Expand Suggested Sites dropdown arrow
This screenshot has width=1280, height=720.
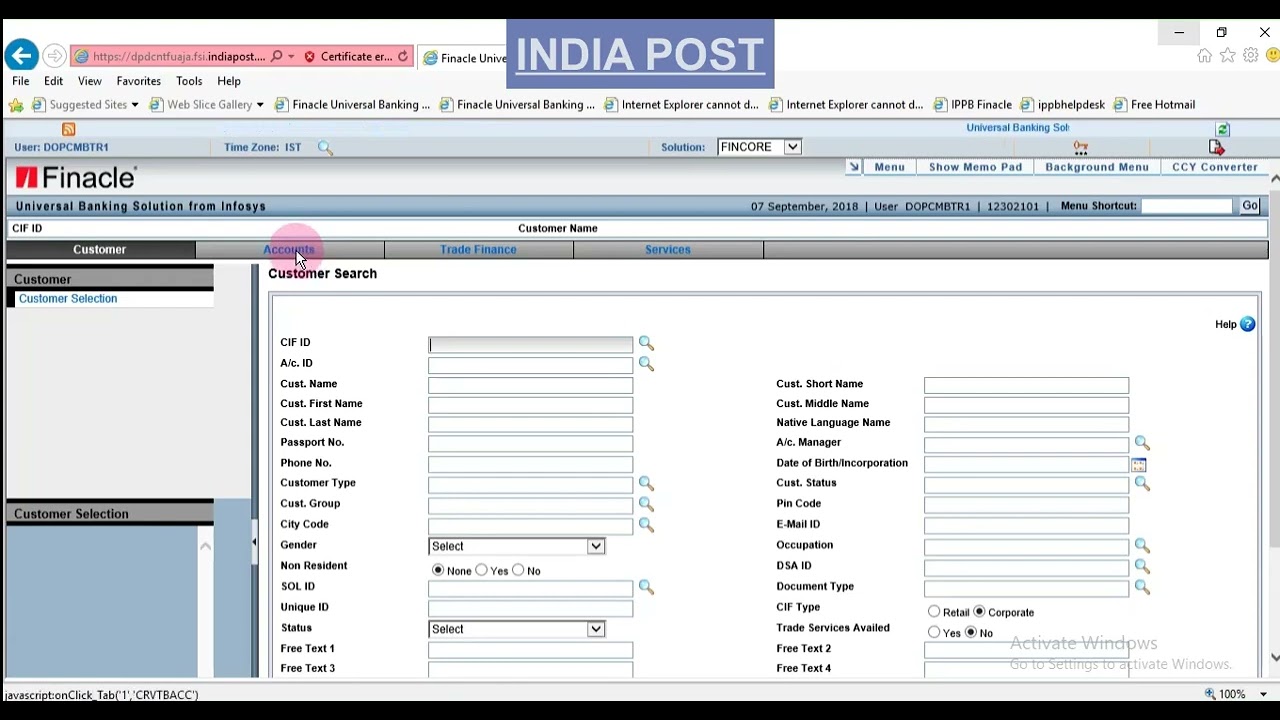tap(134, 105)
